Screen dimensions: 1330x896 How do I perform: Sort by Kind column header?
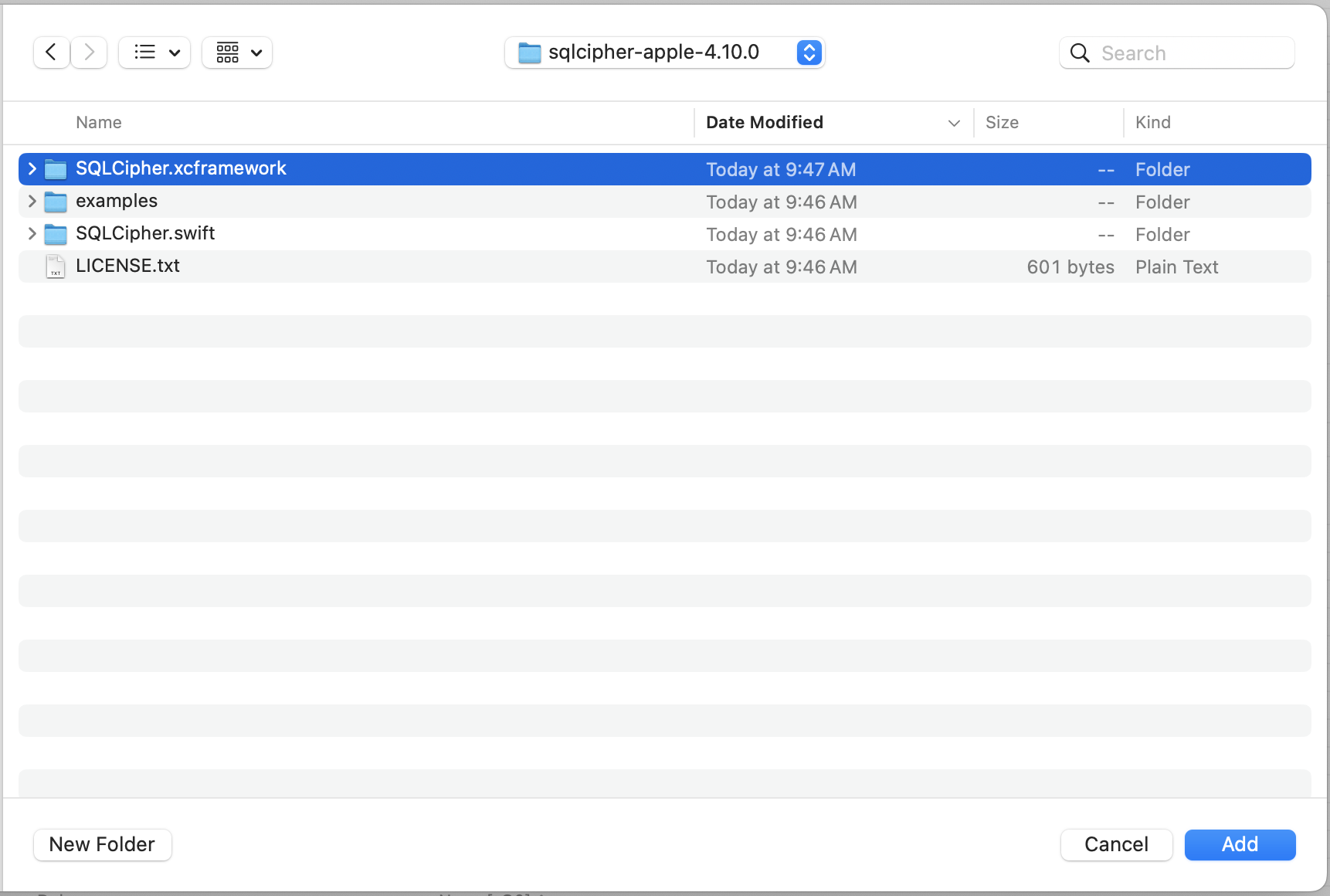click(1153, 122)
